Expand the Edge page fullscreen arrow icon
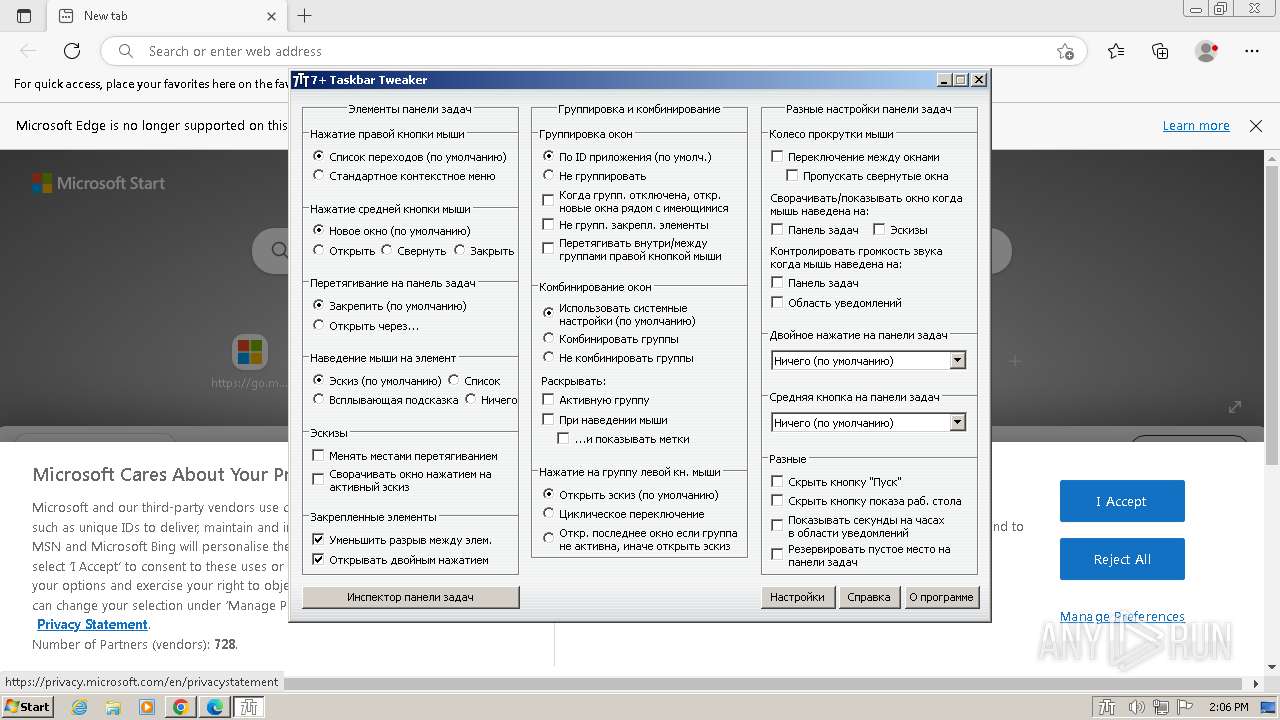This screenshot has height=720, width=1280. click(1235, 407)
